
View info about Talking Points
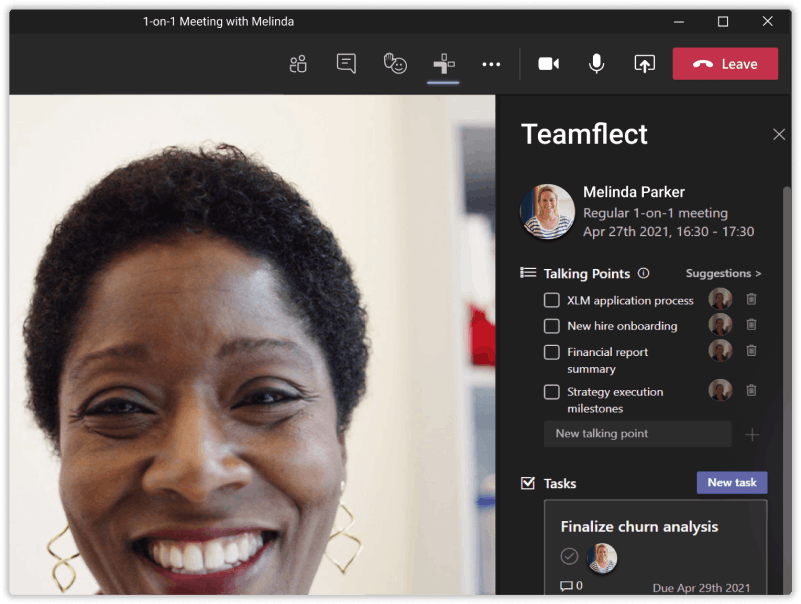(x=641, y=273)
